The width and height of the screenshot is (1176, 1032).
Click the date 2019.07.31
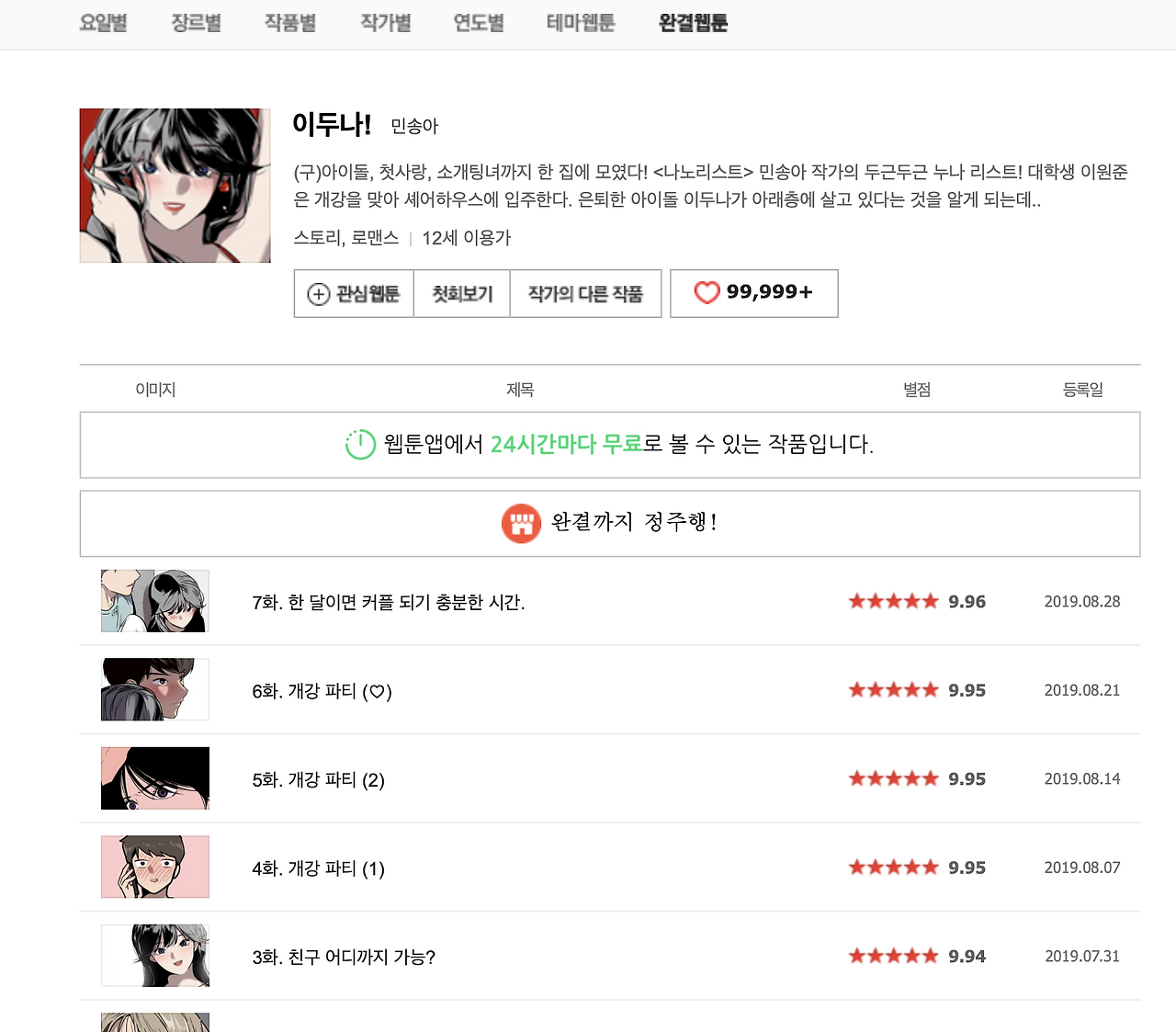pyautogui.click(x=1082, y=957)
